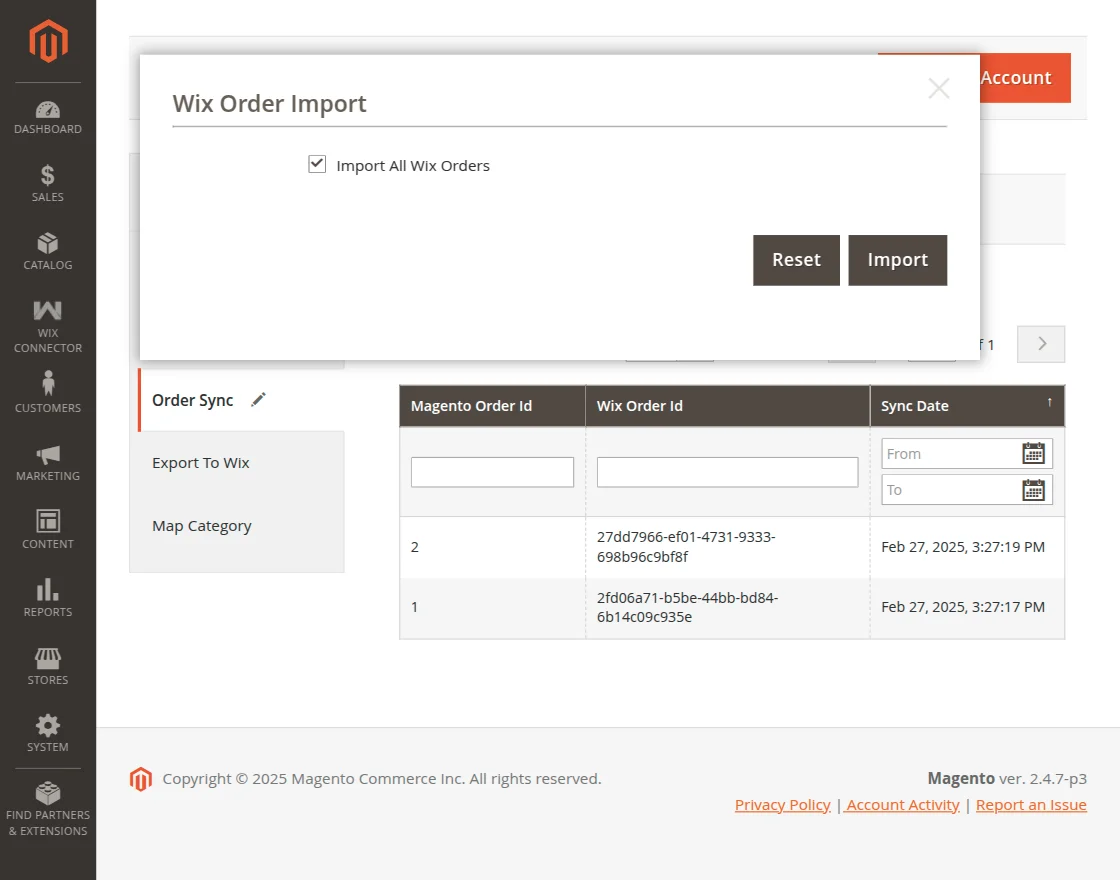
Task: Click the pencil icon beside Order Sync
Action: [x=259, y=400]
